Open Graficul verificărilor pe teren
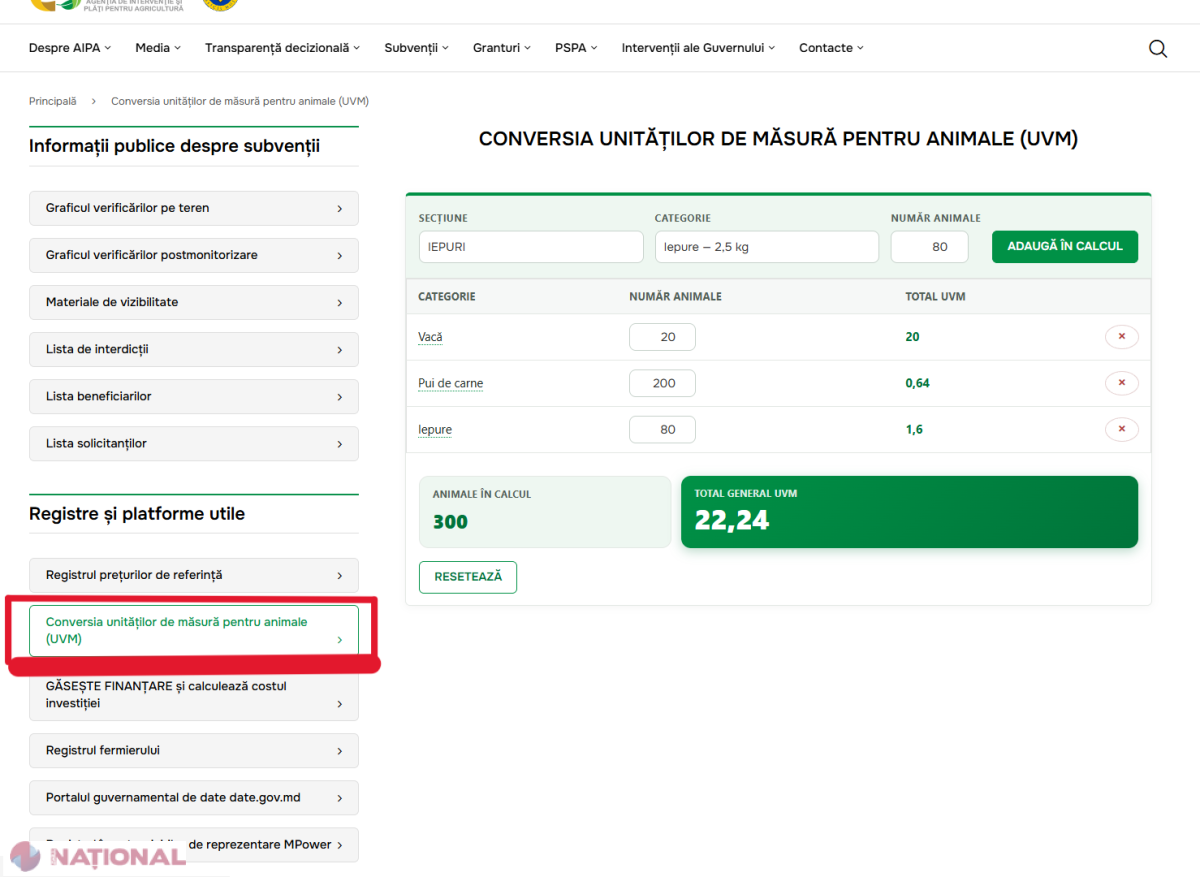This screenshot has height=877, width=1200. coord(194,208)
